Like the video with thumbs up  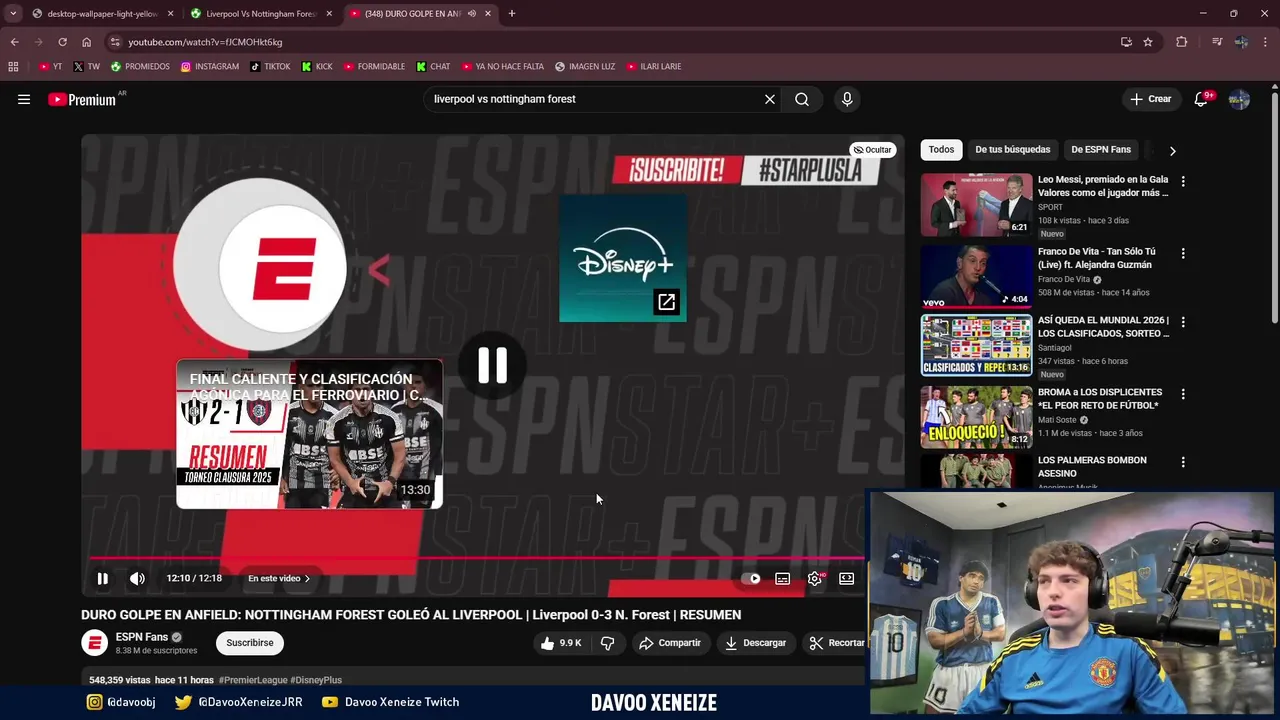(561, 643)
